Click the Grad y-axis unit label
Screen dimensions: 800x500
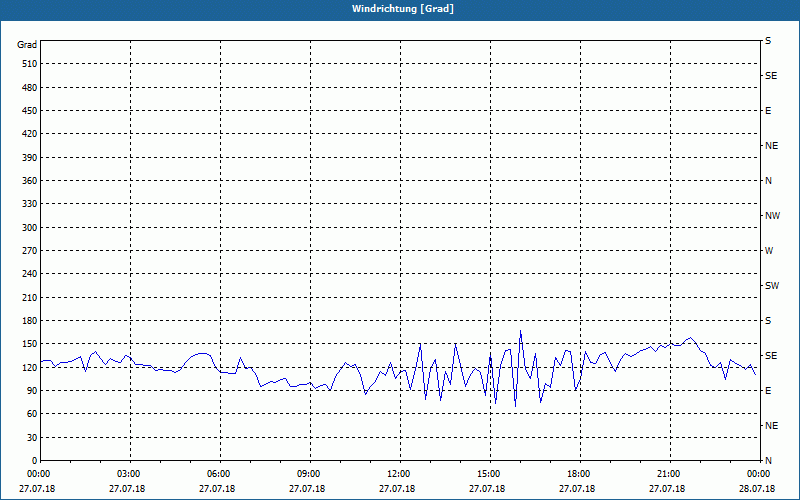point(27,45)
